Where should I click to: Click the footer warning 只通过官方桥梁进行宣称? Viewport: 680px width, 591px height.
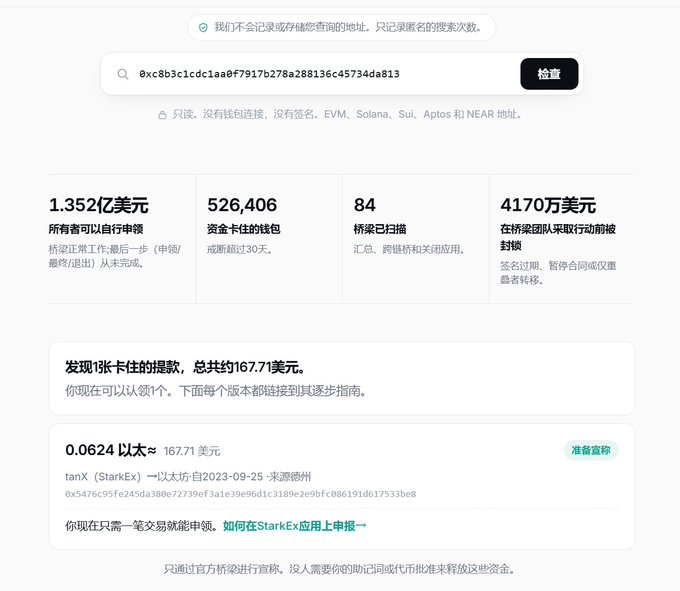coord(339,569)
